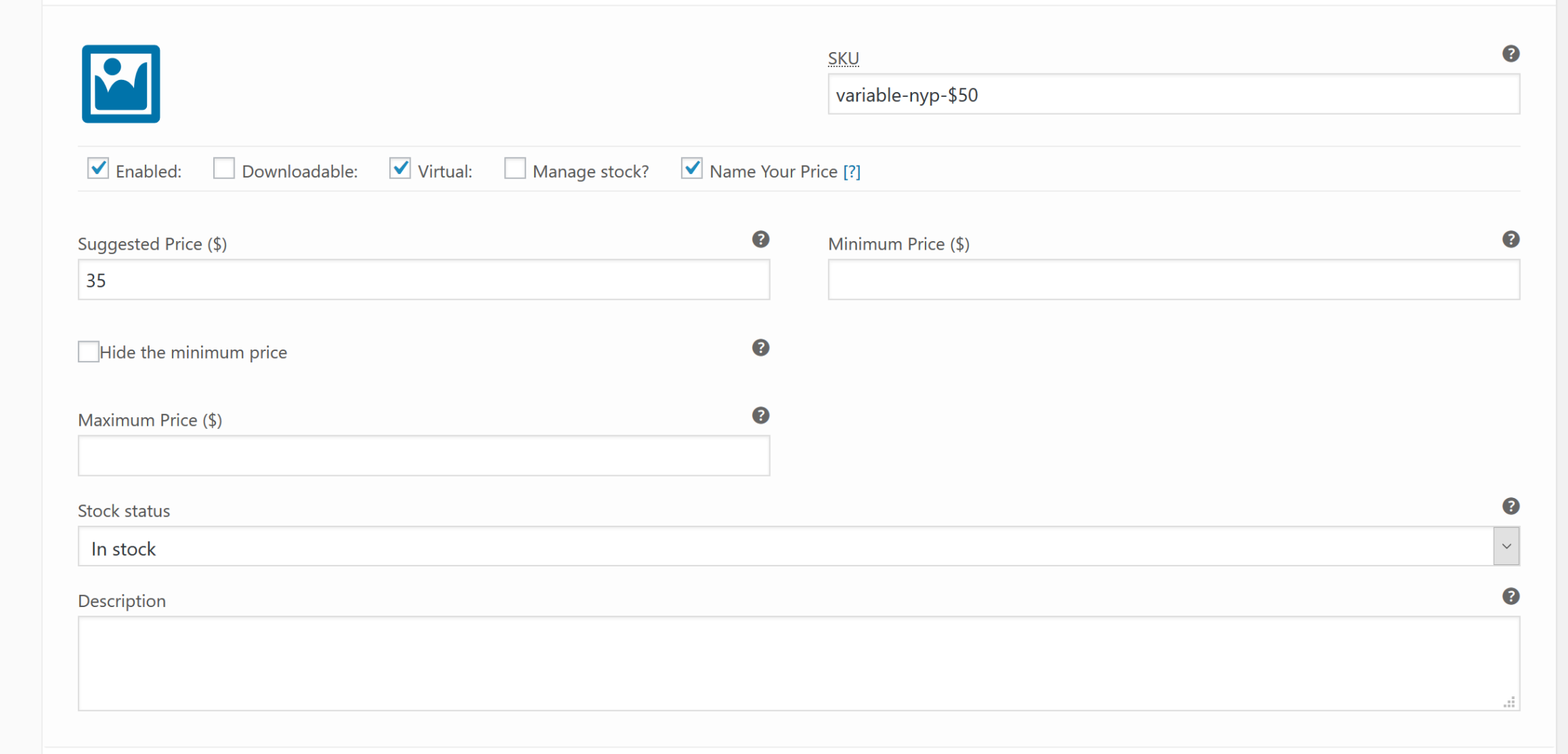Click the variation image placeholder icon
The width and height of the screenshot is (1568, 754).
tap(121, 84)
